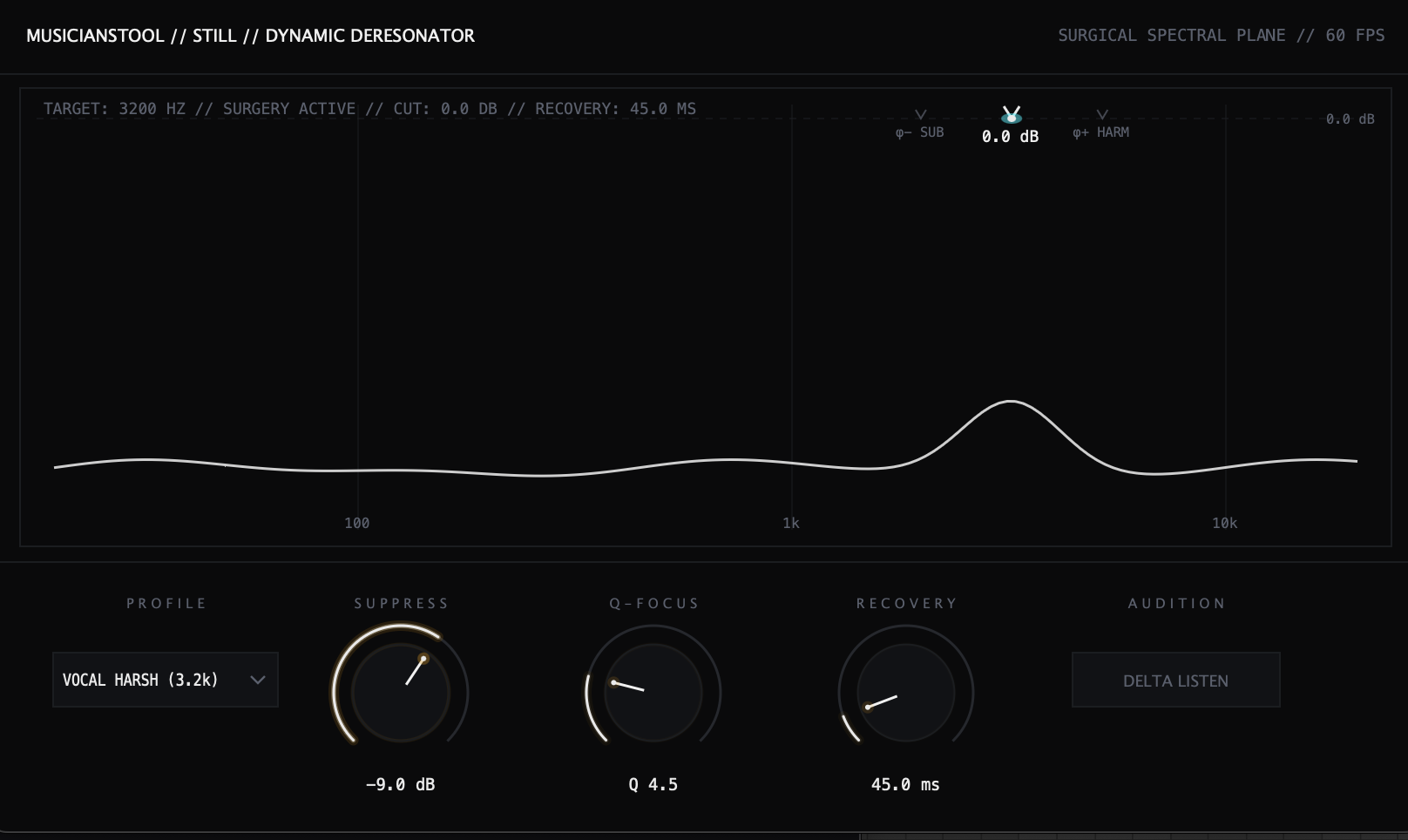Click the SUPPRESS section label
The height and width of the screenshot is (840, 1408).
[401, 603]
